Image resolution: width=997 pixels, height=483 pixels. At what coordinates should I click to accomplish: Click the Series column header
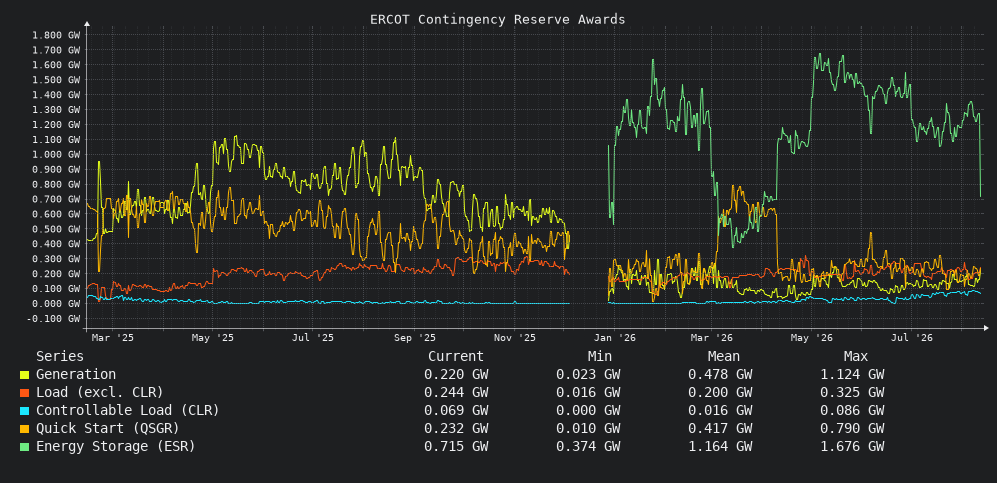point(60,357)
